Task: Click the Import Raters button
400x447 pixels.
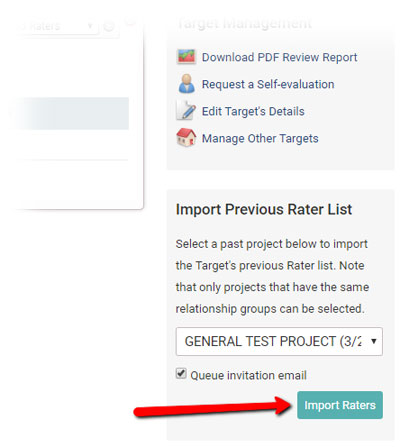Action: pyautogui.click(x=340, y=405)
